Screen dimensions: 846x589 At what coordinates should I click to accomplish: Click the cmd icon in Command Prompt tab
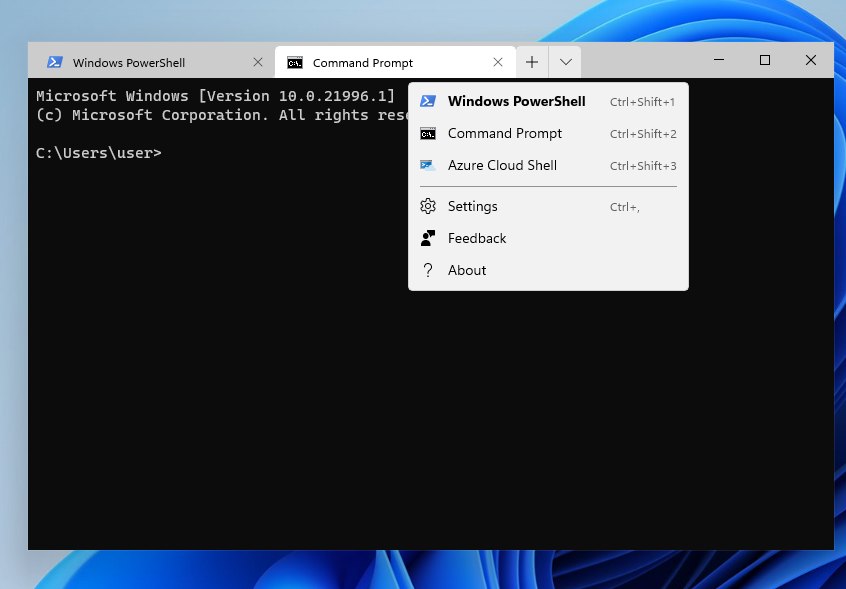pyautogui.click(x=295, y=63)
